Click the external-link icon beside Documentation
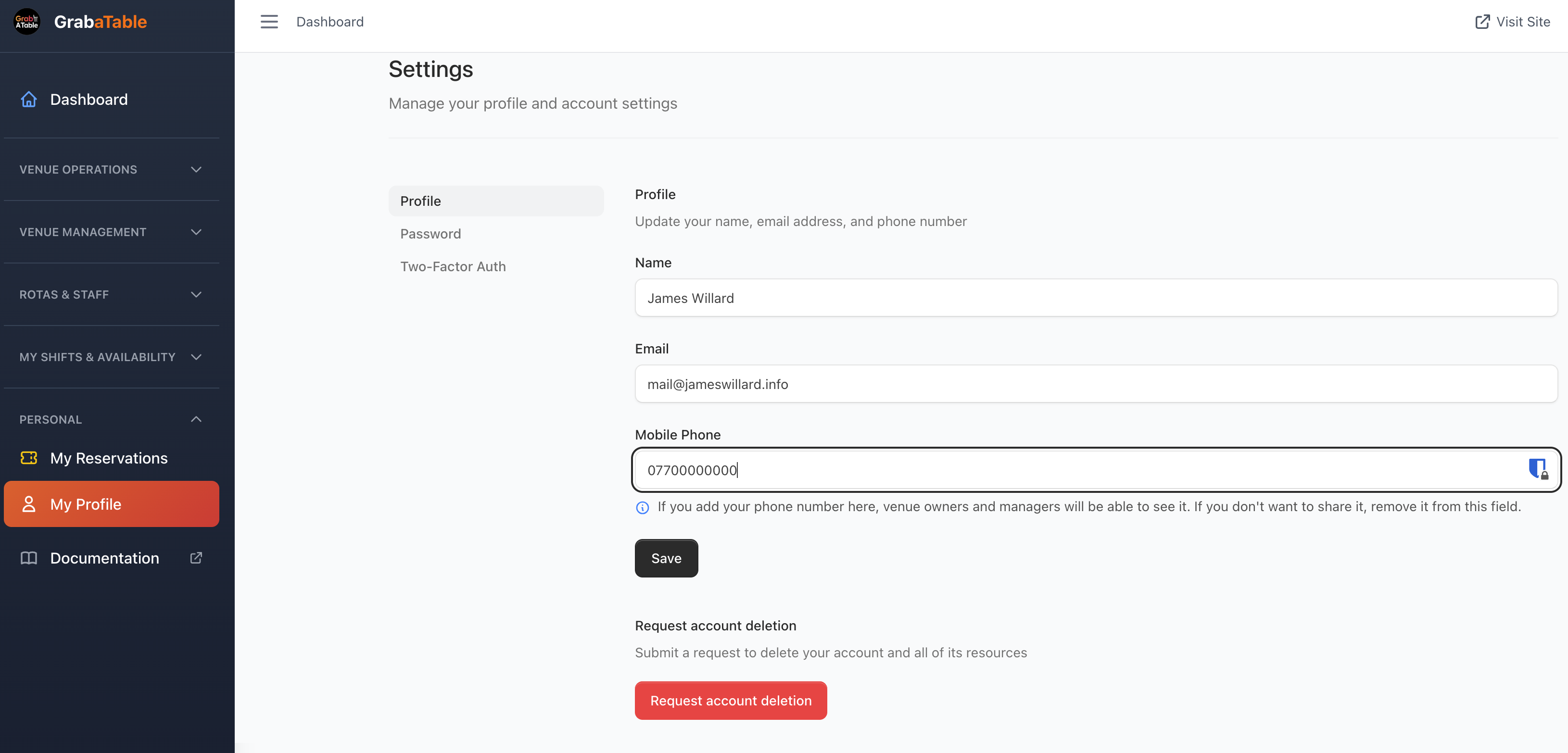This screenshot has height=753, width=1568. [195, 558]
